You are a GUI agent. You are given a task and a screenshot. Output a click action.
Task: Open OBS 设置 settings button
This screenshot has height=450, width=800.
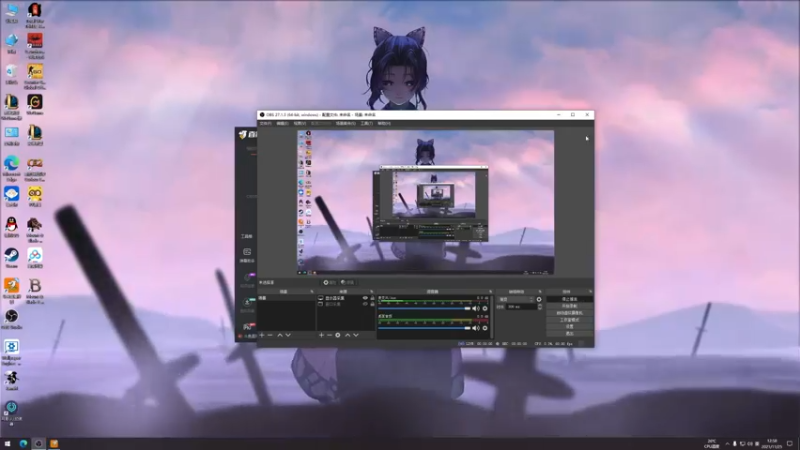(569, 327)
